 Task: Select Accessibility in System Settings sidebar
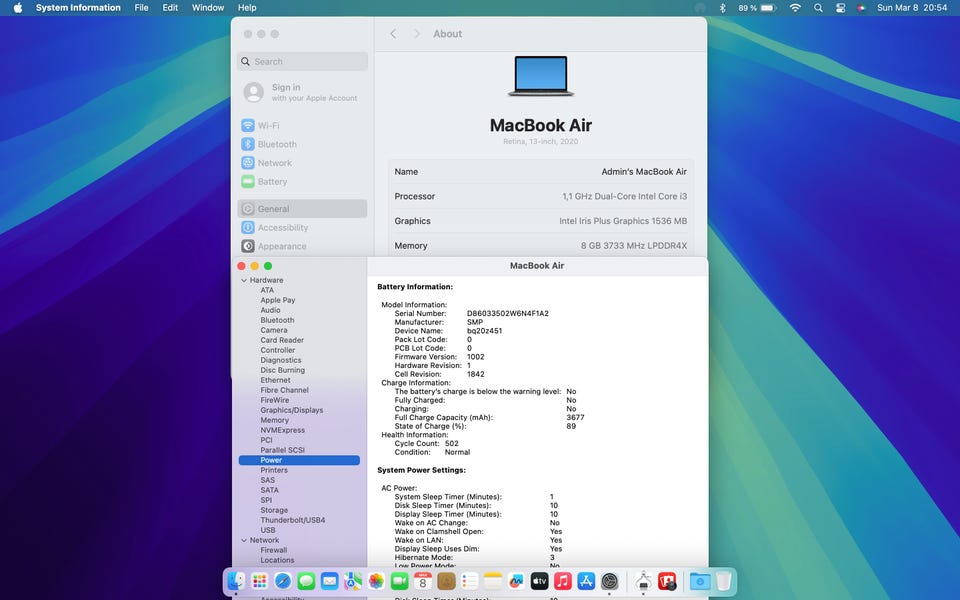(302, 228)
